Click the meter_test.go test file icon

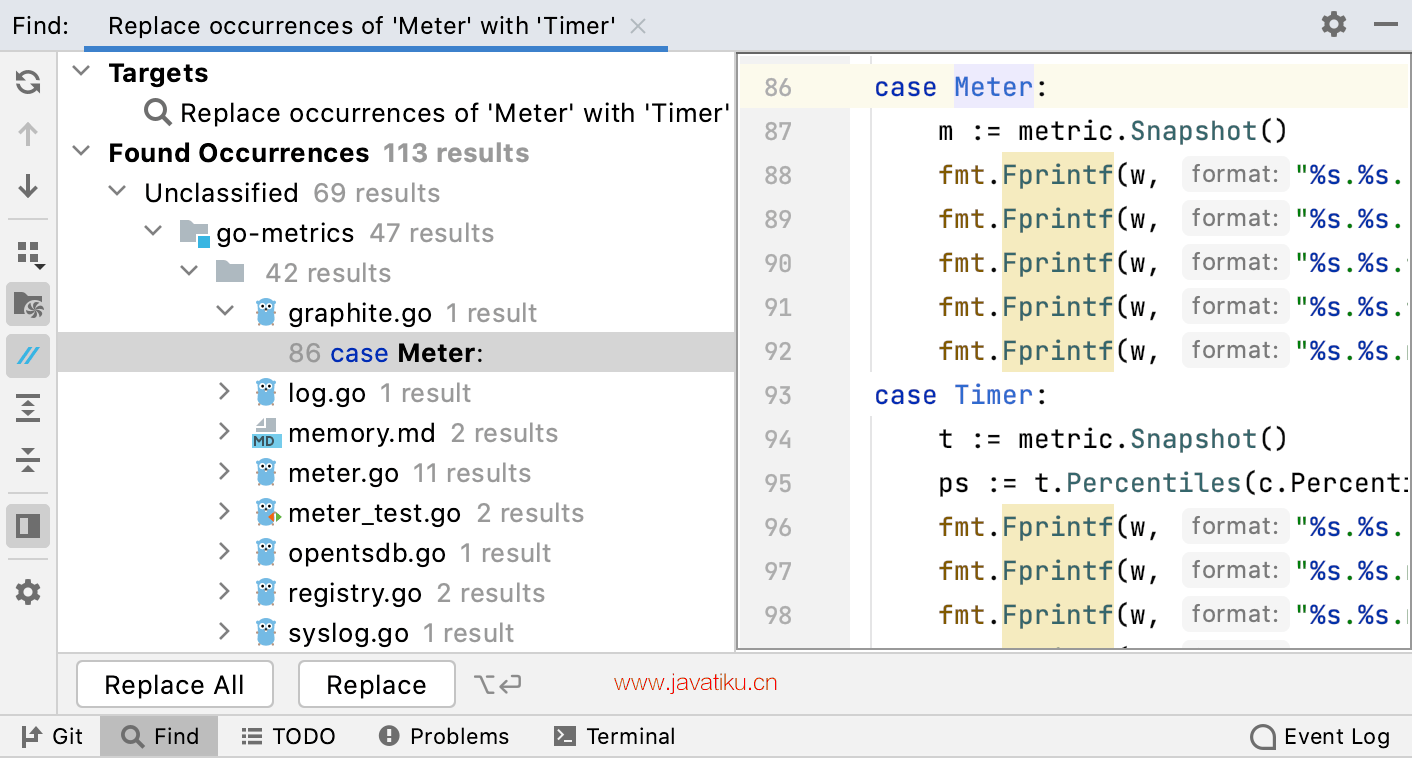point(265,512)
